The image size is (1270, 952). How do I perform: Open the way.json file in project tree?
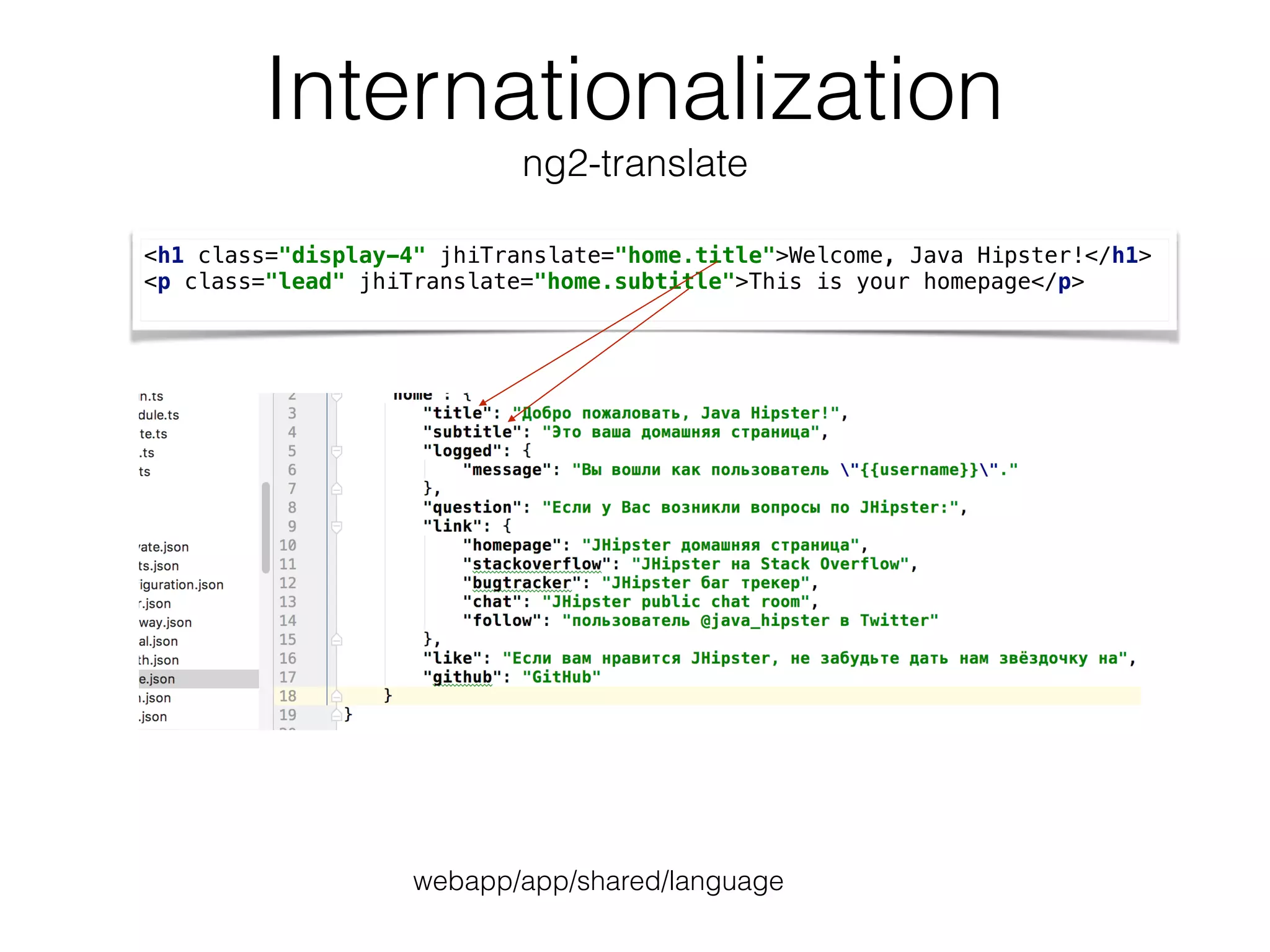point(165,623)
